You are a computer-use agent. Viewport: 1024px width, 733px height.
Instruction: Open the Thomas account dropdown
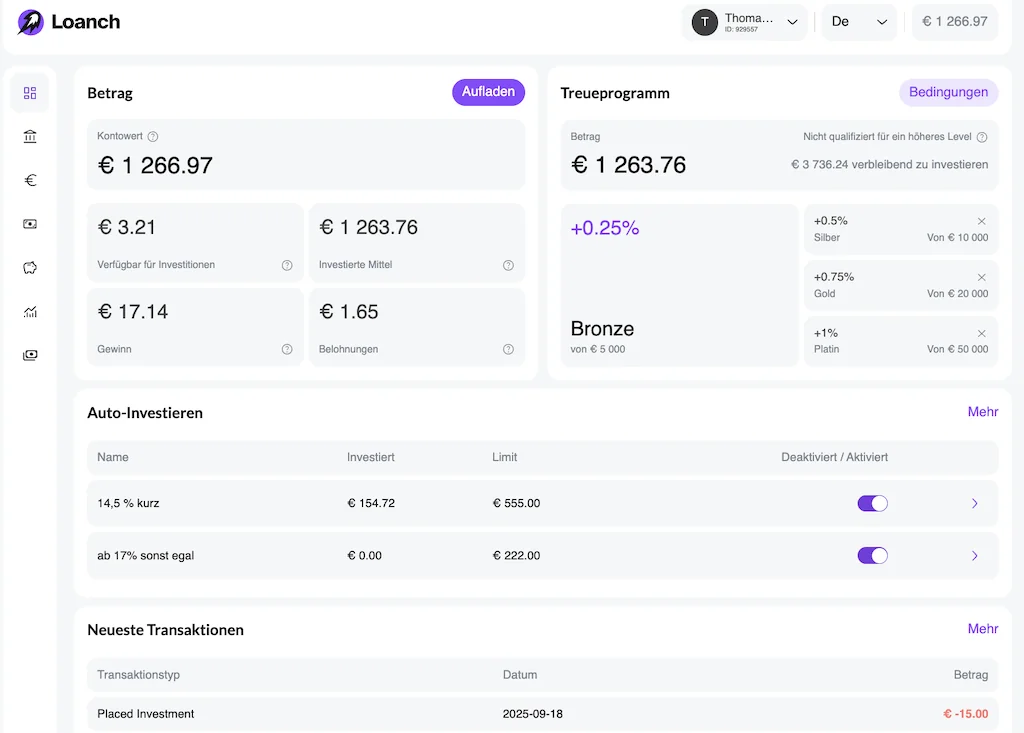pyautogui.click(x=747, y=22)
